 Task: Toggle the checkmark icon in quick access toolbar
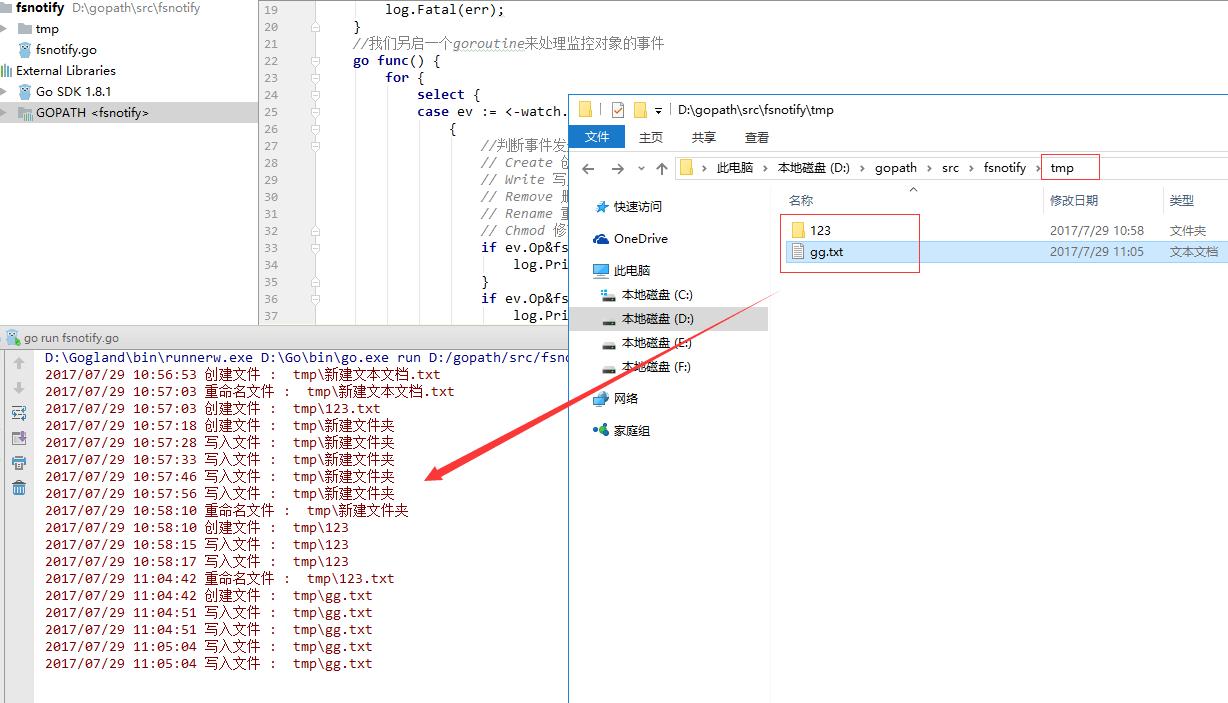coord(619,111)
